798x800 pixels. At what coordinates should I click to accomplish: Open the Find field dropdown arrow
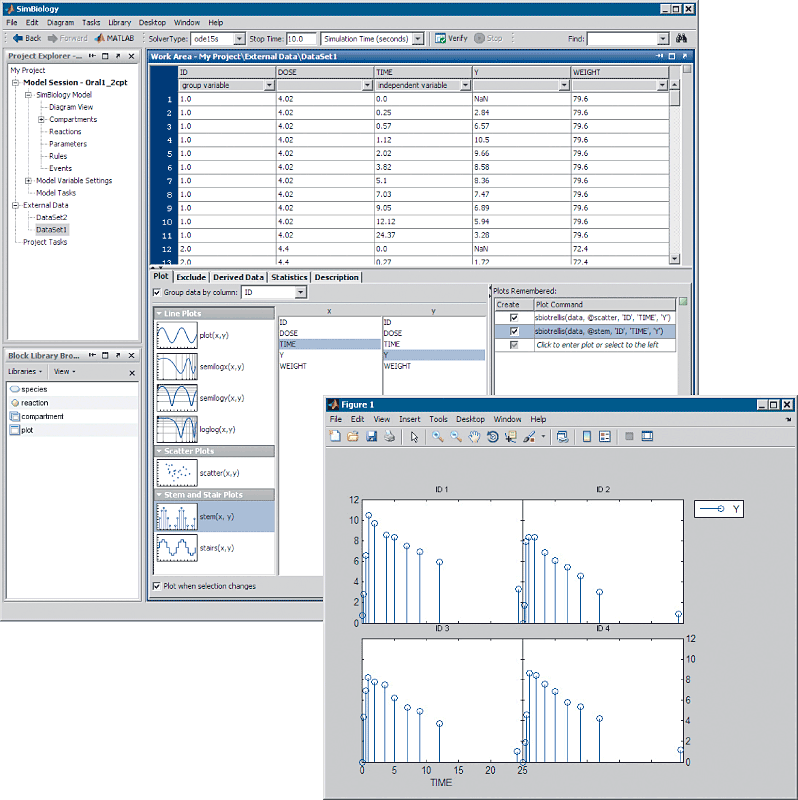click(662, 39)
